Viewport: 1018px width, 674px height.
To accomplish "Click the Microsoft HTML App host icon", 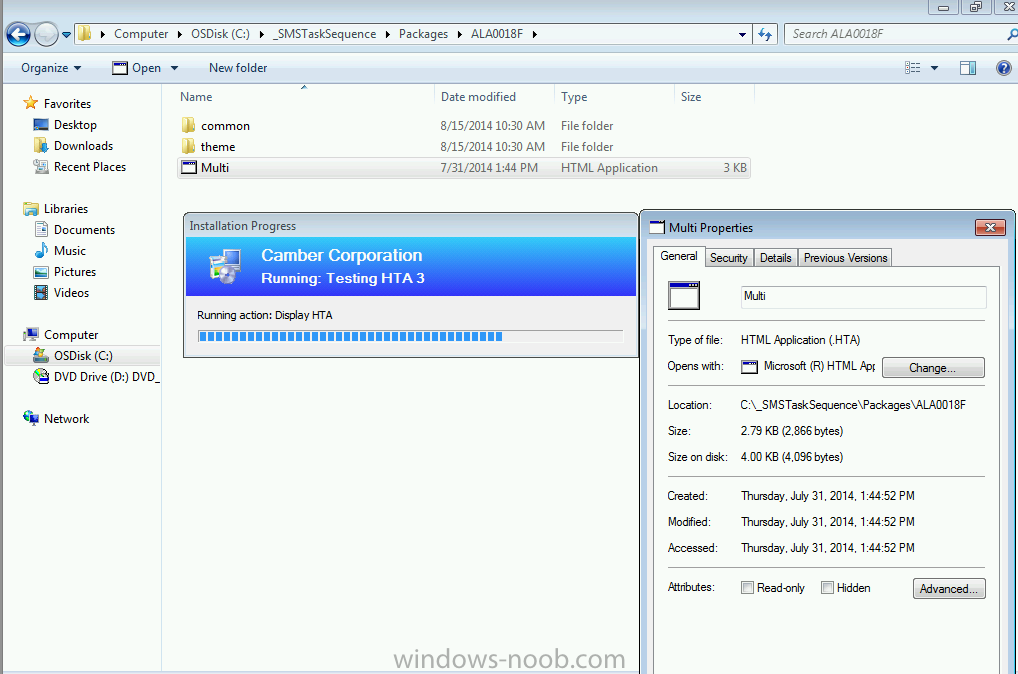I will pyautogui.click(x=749, y=367).
